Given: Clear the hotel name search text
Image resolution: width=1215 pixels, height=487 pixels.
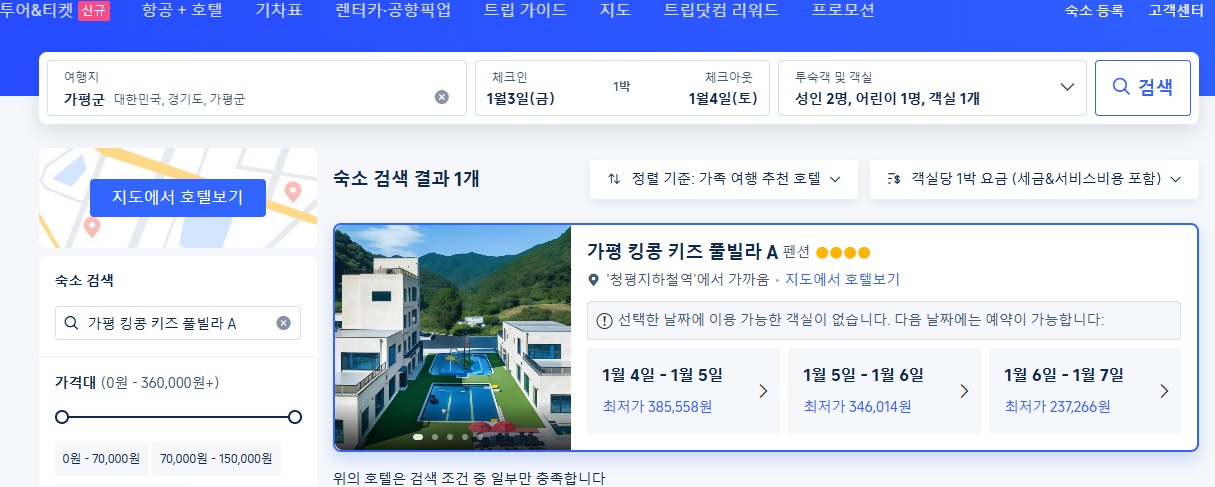Looking at the screenshot, I should [283, 323].
